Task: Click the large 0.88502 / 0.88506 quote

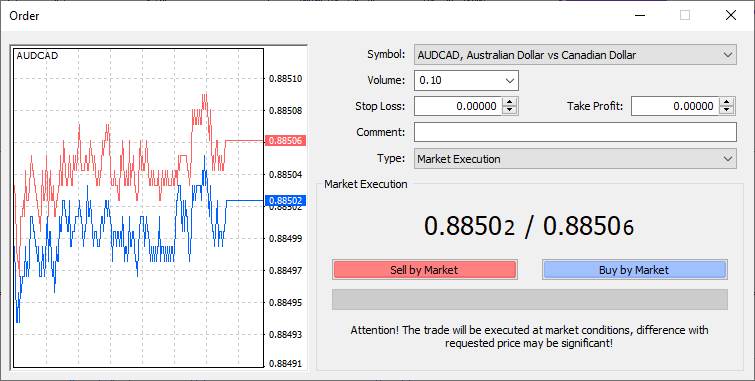Action: click(529, 226)
